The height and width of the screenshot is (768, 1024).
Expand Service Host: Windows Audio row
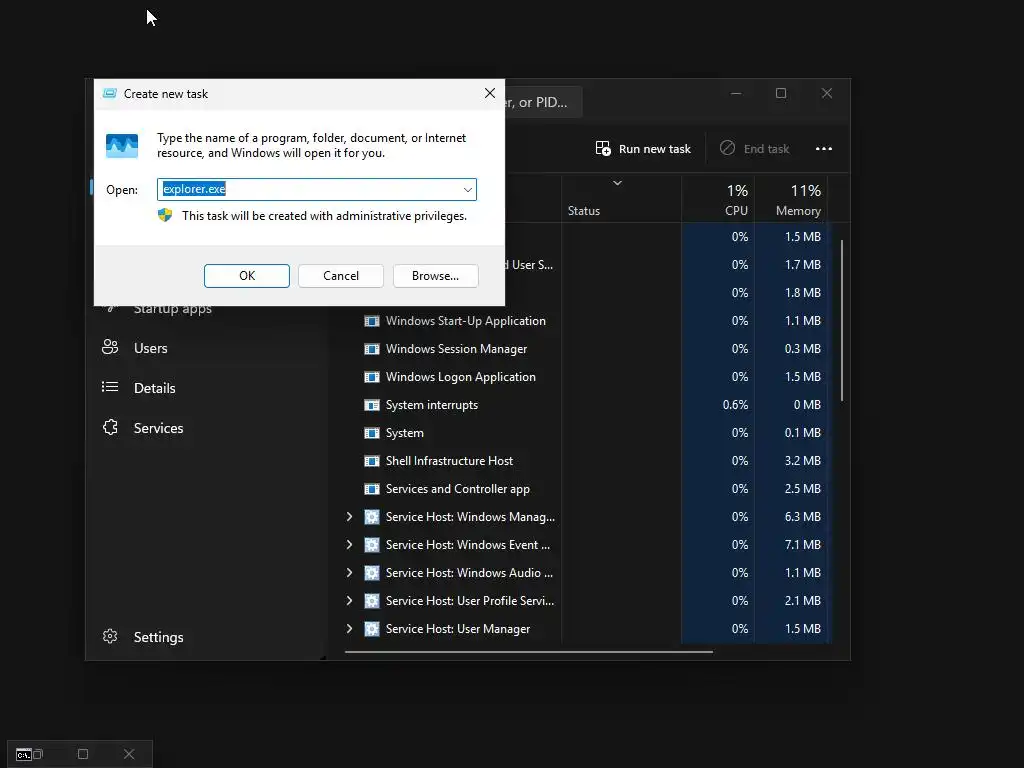[349, 573]
